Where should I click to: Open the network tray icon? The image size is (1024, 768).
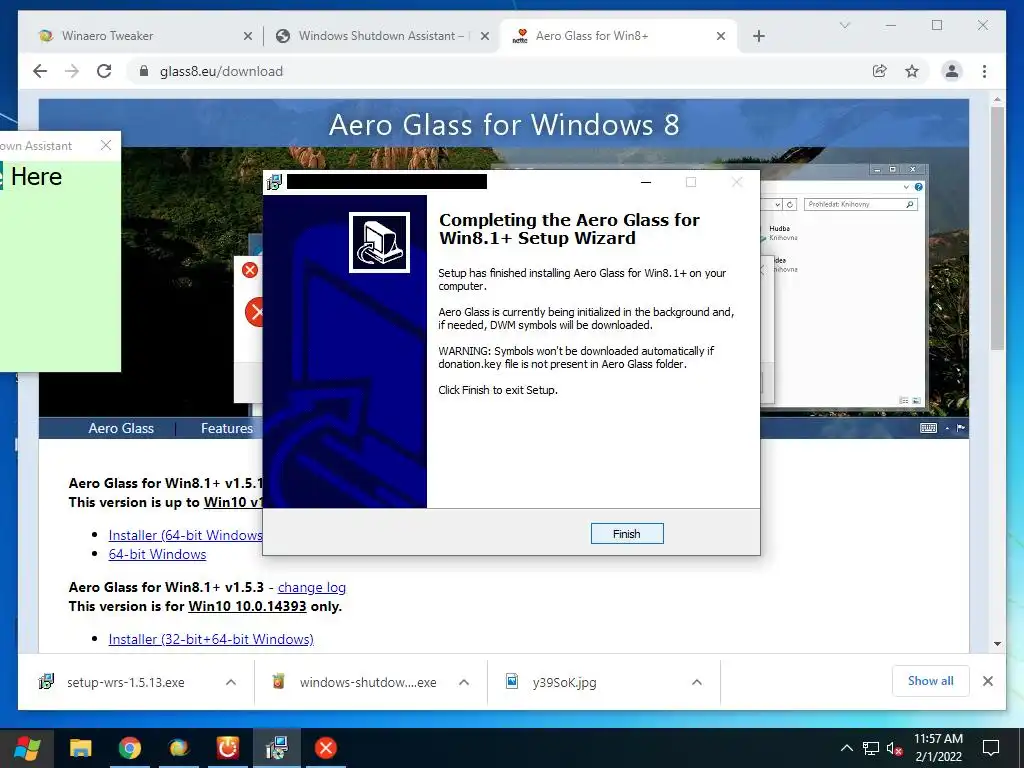(x=871, y=748)
